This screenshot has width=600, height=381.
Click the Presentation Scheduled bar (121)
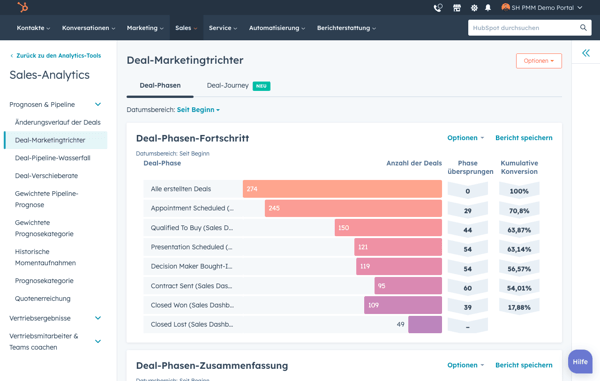pos(398,247)
